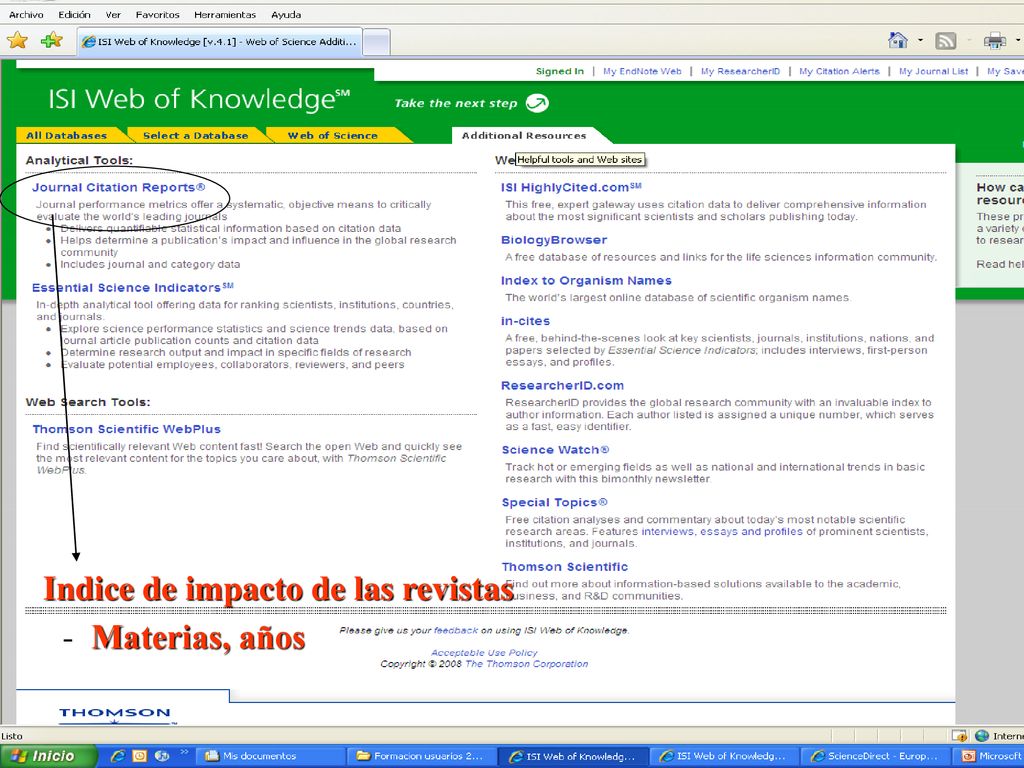Switch to the All Databases tab
The image size is (1024, 768).
[67, 135]
